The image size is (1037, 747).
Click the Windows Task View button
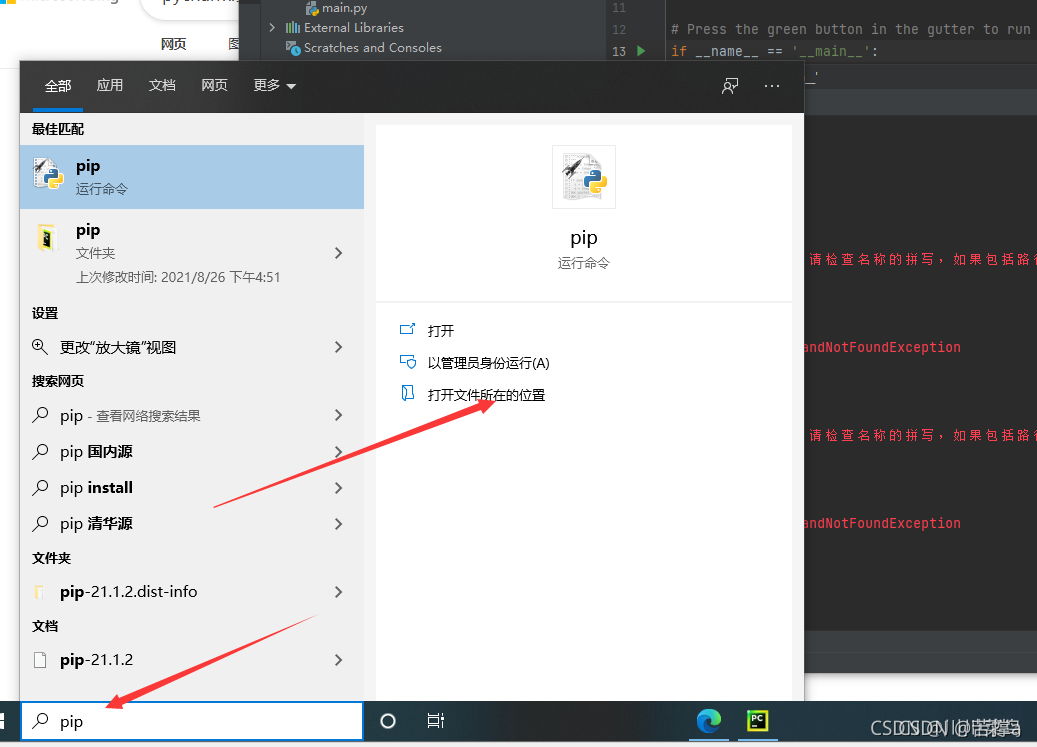click(x=435, y=720)
